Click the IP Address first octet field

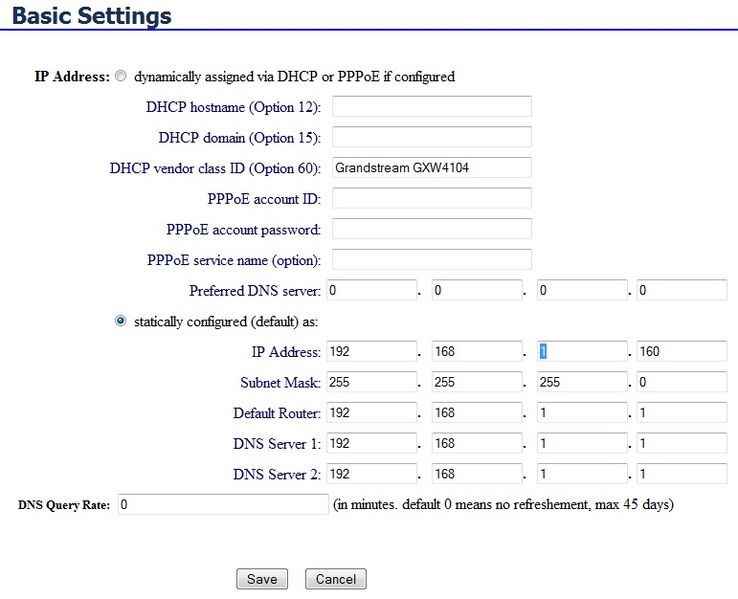[x=370, y=352]
